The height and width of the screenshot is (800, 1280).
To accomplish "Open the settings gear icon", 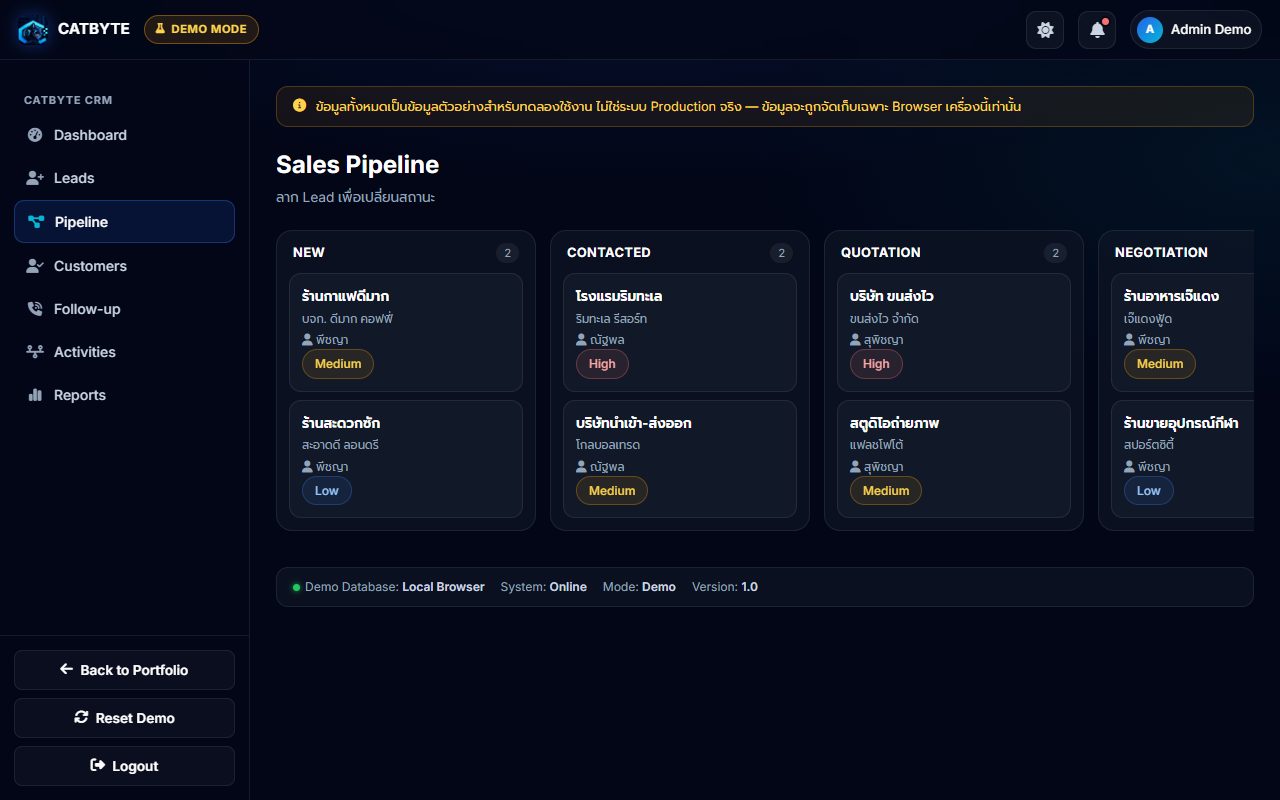I will coord(1045,30).
